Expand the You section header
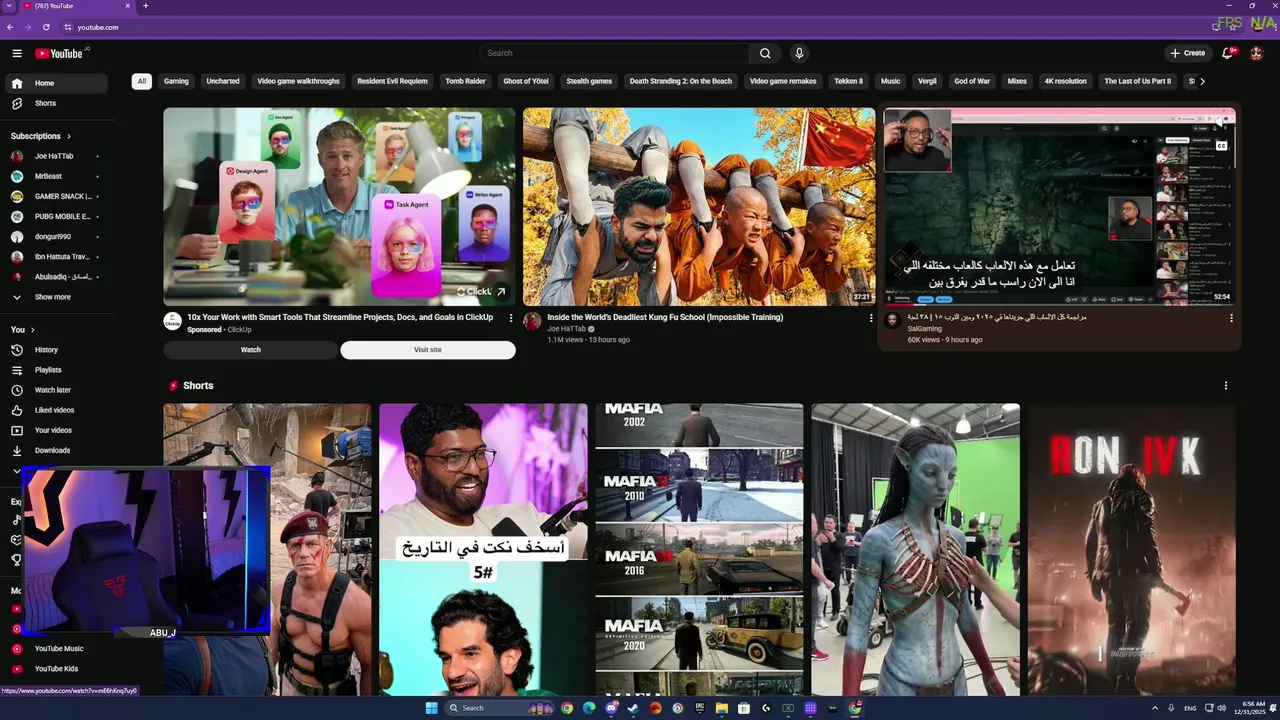 (x=23, y=329)
